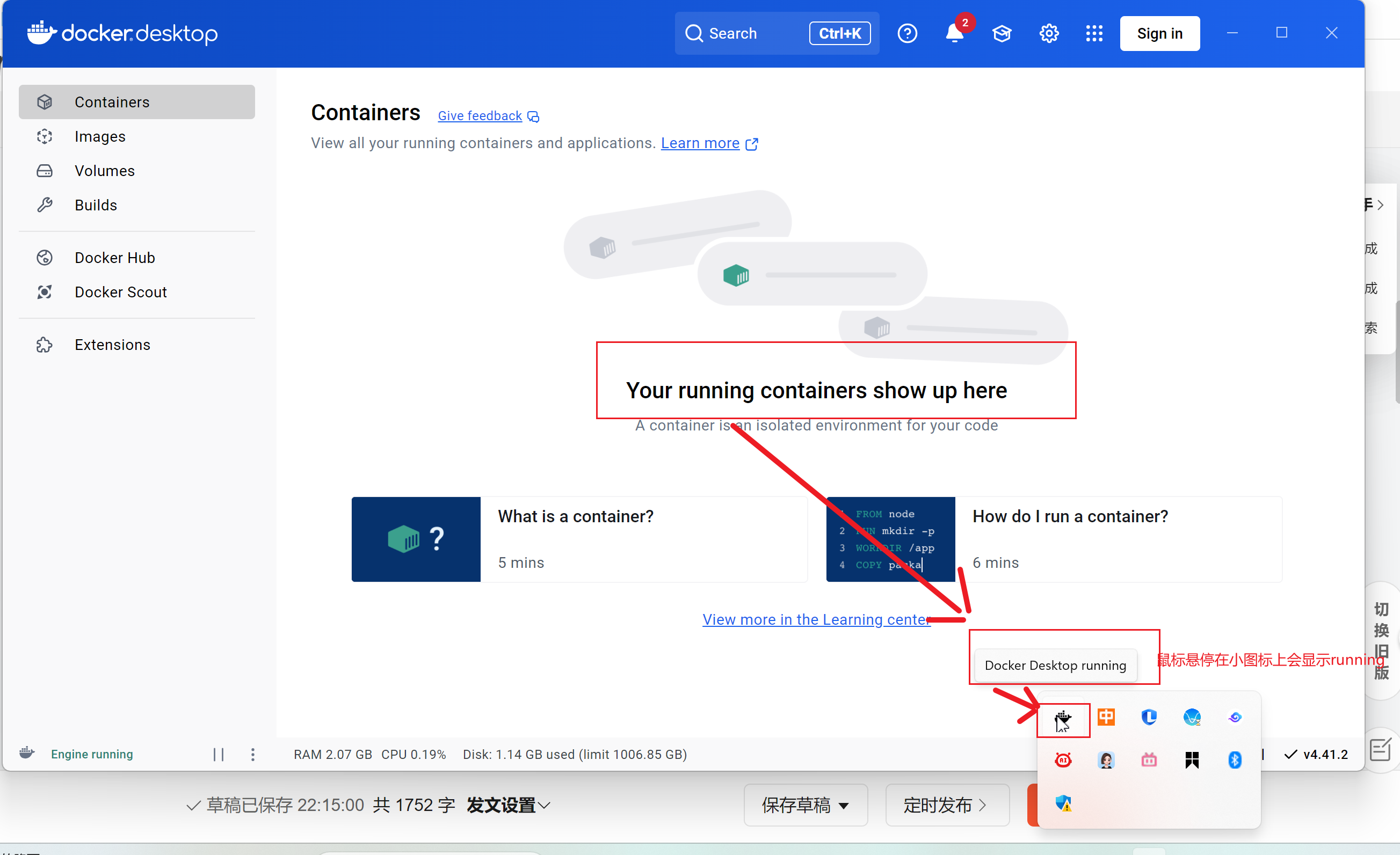
Task: Open the Learning center graduation cap icon
Action: 1001,33
